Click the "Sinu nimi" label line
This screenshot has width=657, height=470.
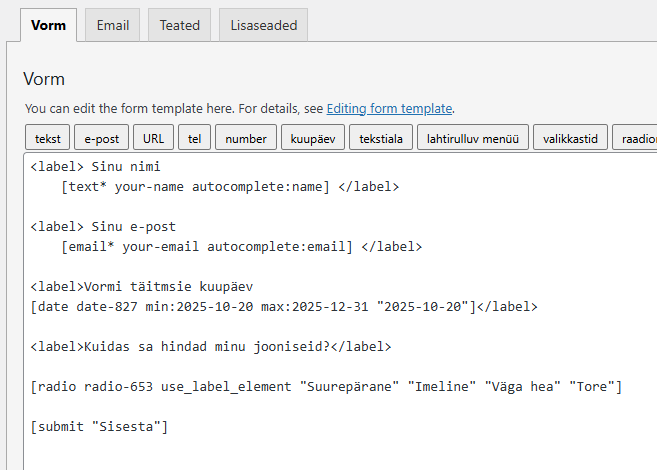95,166
